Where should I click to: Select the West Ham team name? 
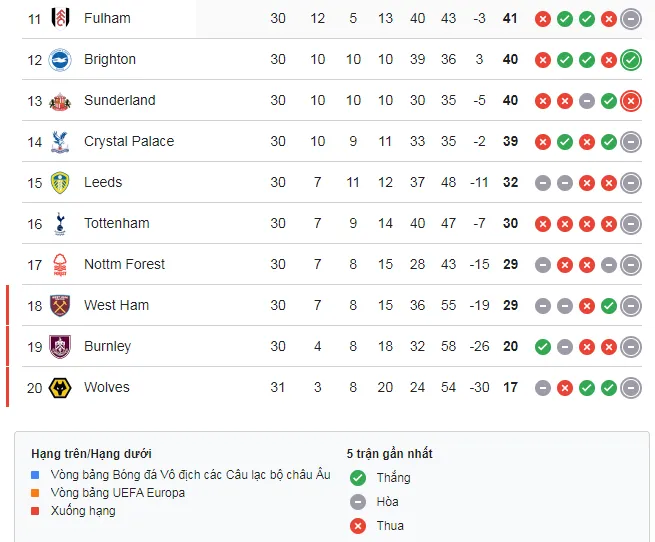tap(116, 305)
